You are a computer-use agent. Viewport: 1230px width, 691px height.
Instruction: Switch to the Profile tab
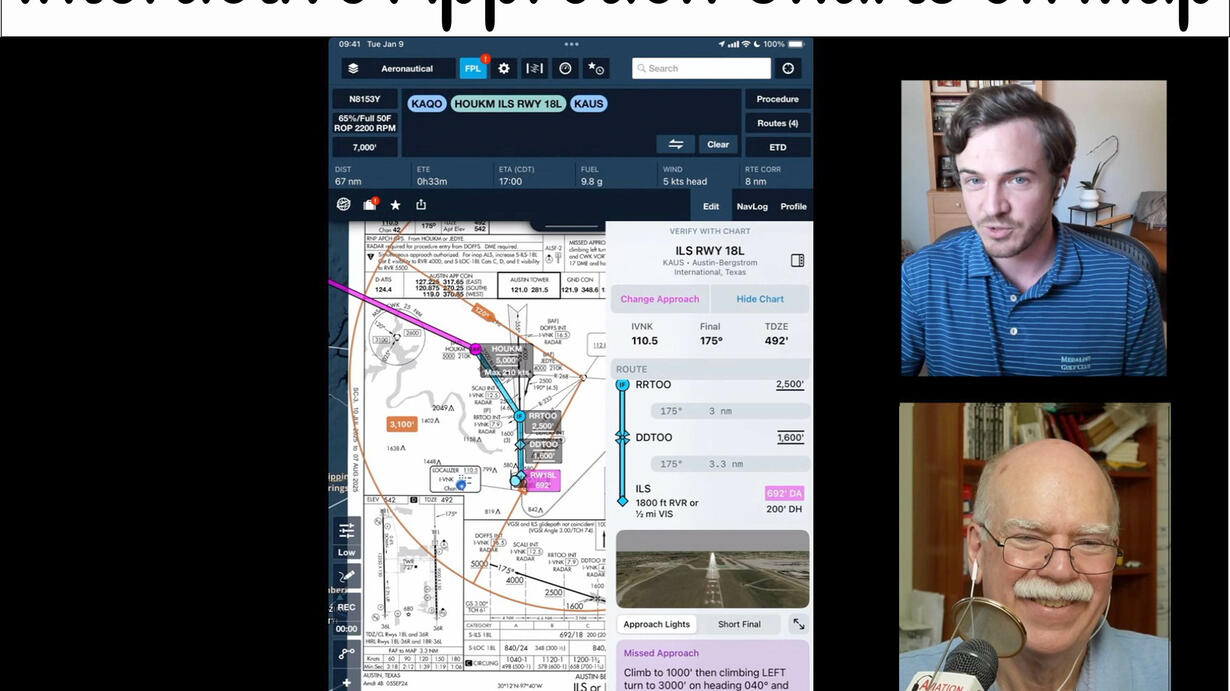click(793, 207)
